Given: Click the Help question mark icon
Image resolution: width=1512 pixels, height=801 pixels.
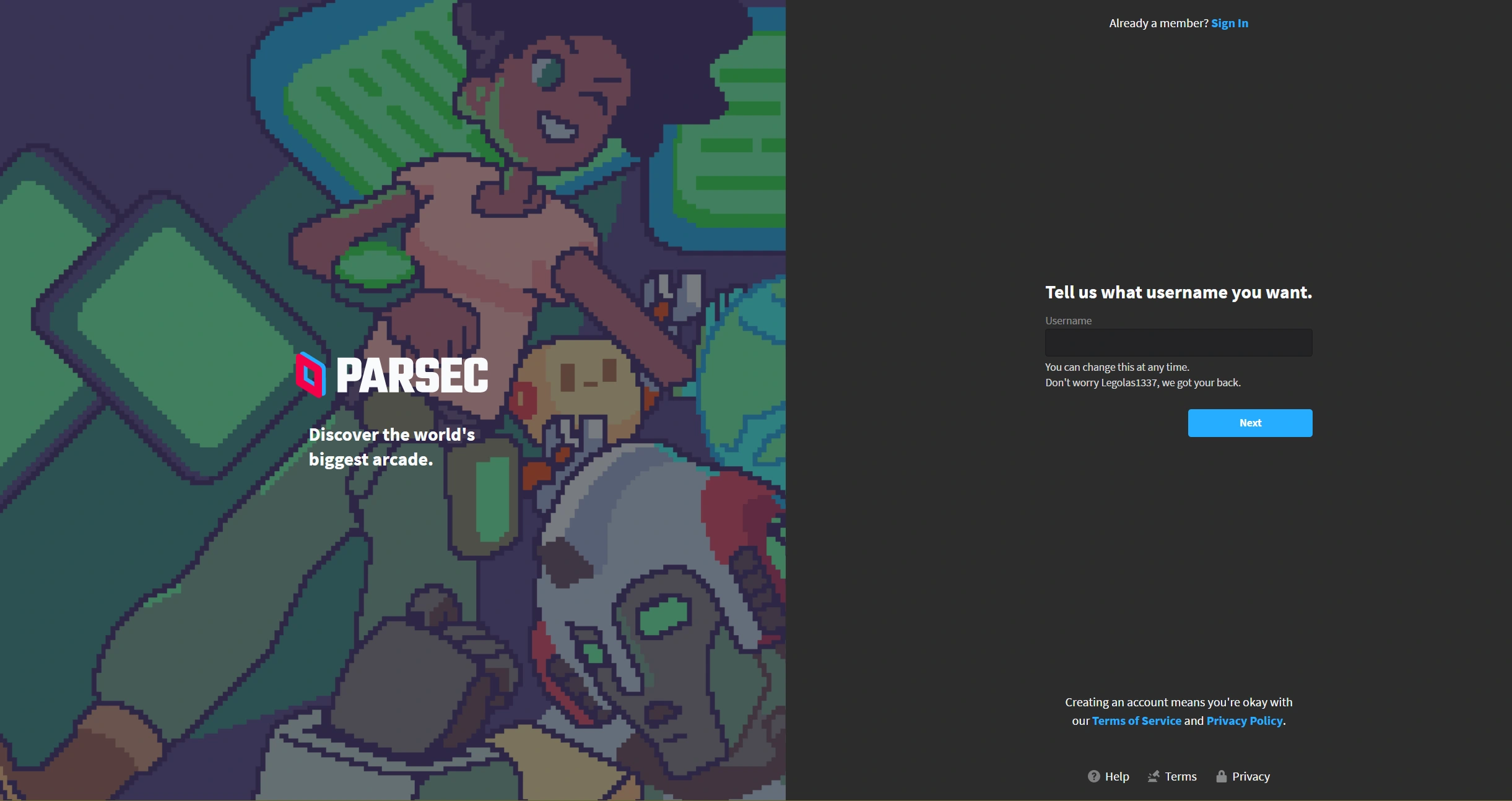Looking at the screenshot, I should click(1093, 776).
